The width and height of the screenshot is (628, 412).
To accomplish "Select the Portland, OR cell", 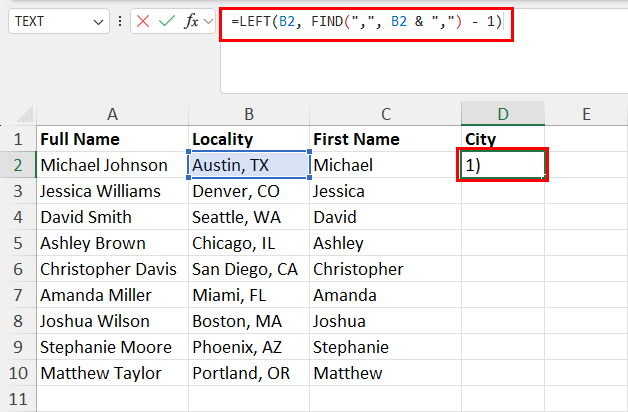I will (249, 373).
